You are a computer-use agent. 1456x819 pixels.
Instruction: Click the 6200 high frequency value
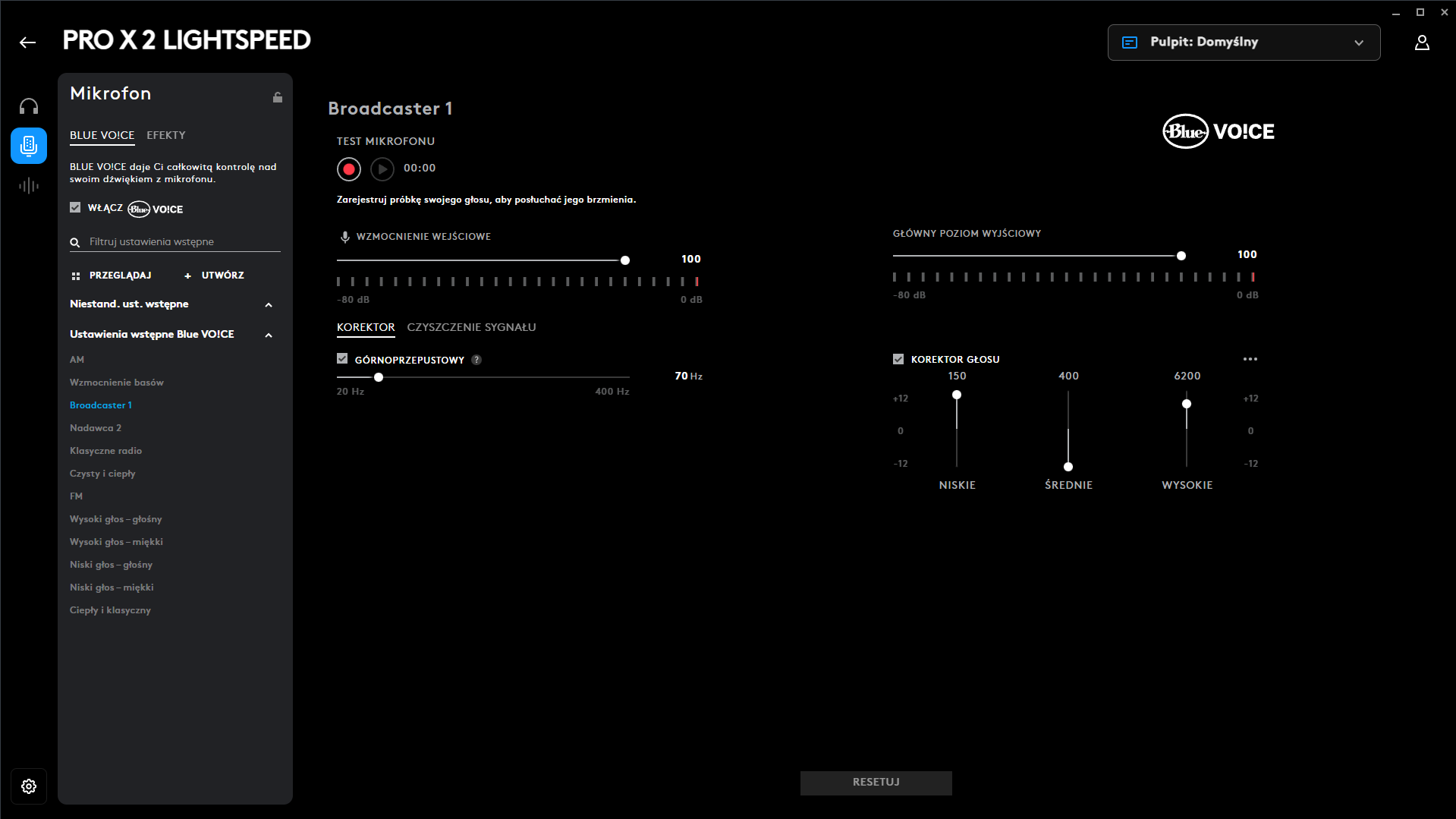(x=1187, y=376)
